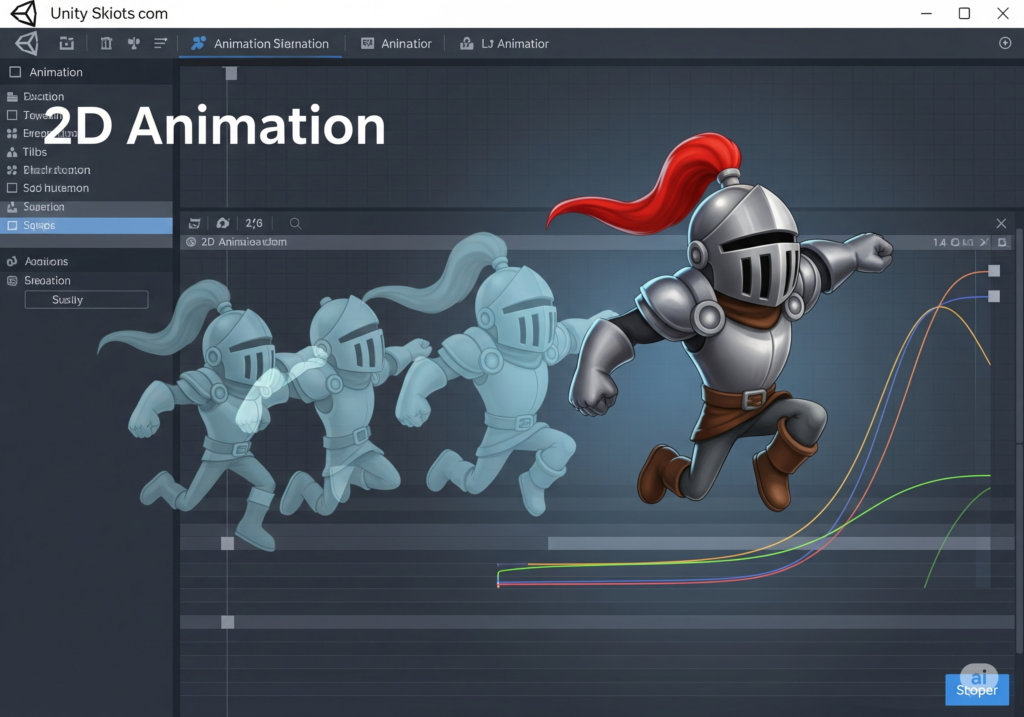Click the Additions circular icon in the sidebar
Image resolution: width=1024 pixels, height=717 pixels.
pyautogui.click(x=12, y=261)
